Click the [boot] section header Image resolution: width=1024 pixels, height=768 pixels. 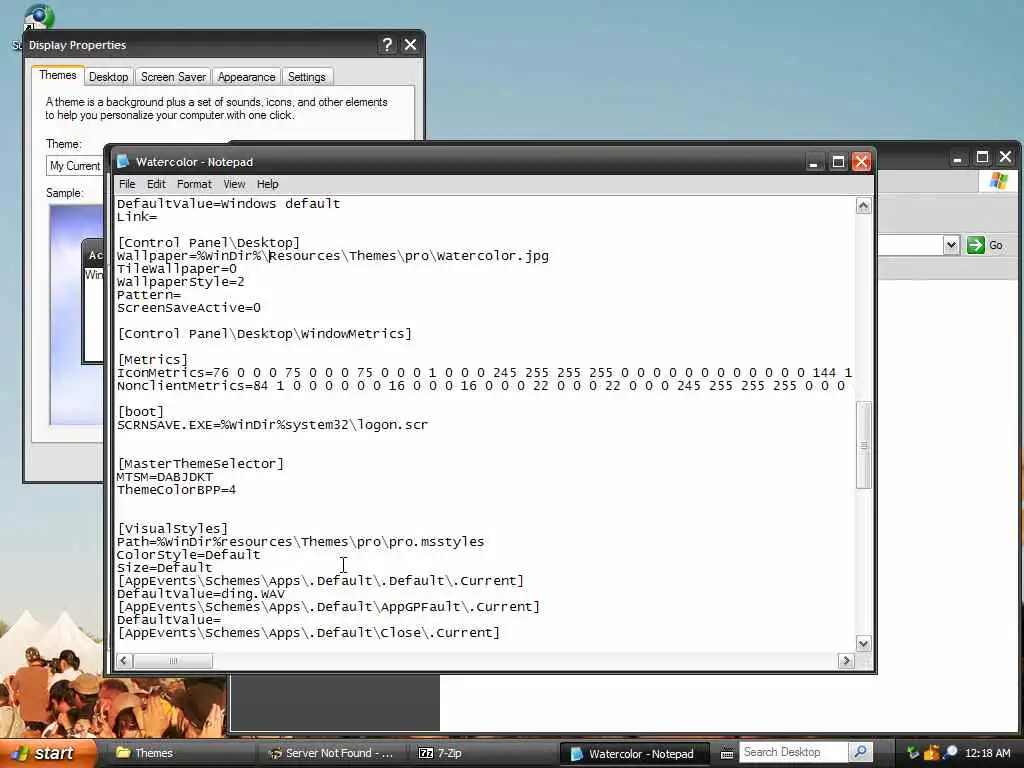coord(140,412)
